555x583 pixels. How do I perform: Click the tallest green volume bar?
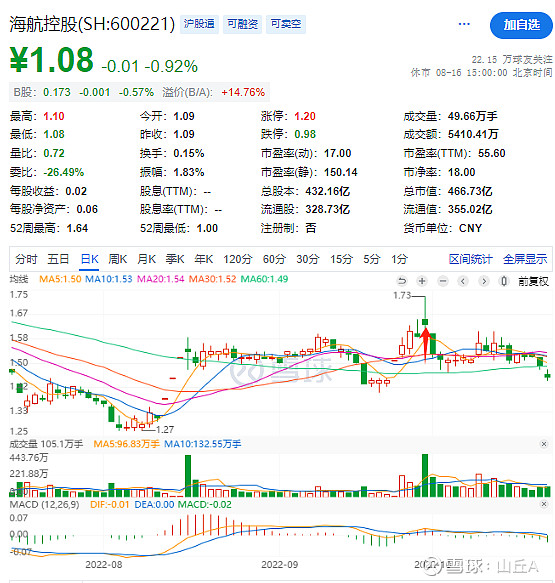tap(425, 476)
